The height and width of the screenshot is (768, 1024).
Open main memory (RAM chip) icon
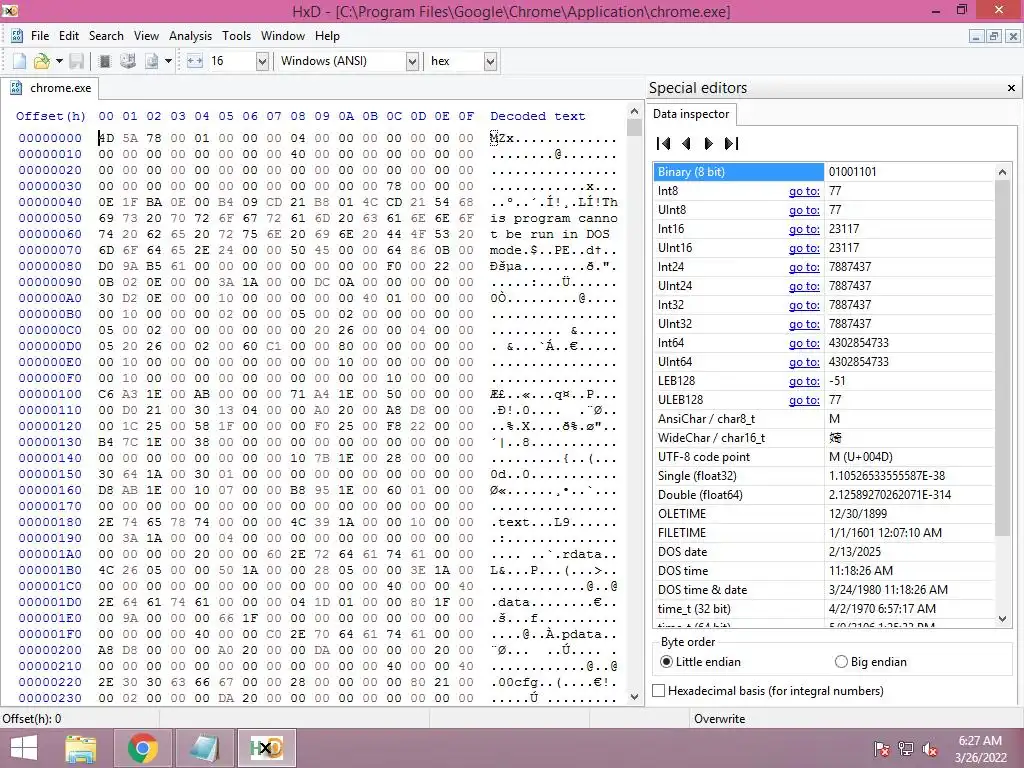pyautogui.click(x=104, y=61)
